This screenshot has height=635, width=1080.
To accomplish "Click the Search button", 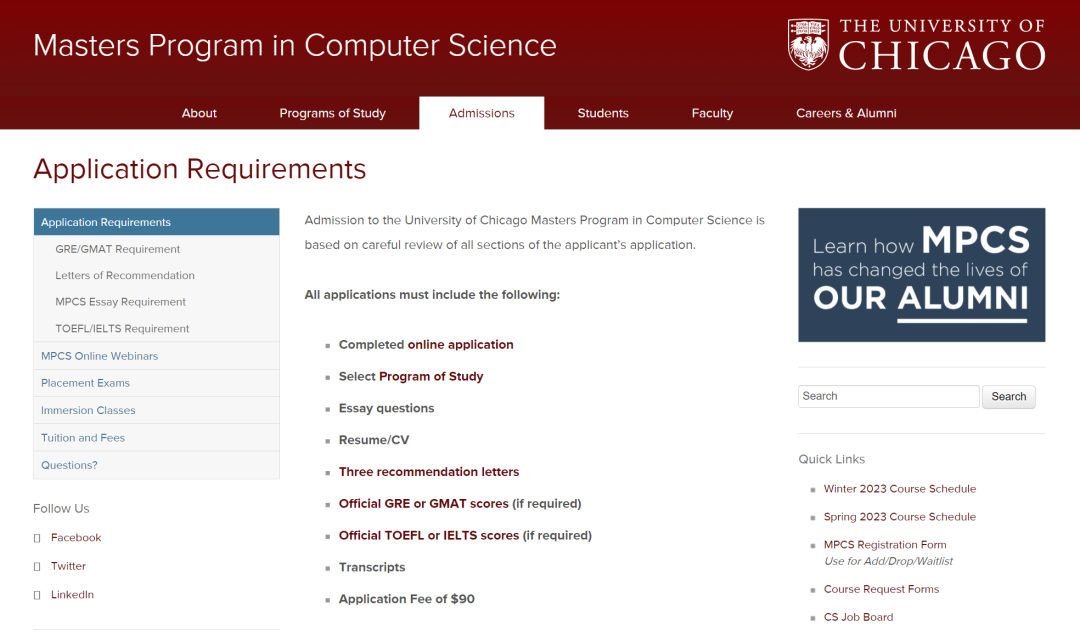I will 1008,396.
